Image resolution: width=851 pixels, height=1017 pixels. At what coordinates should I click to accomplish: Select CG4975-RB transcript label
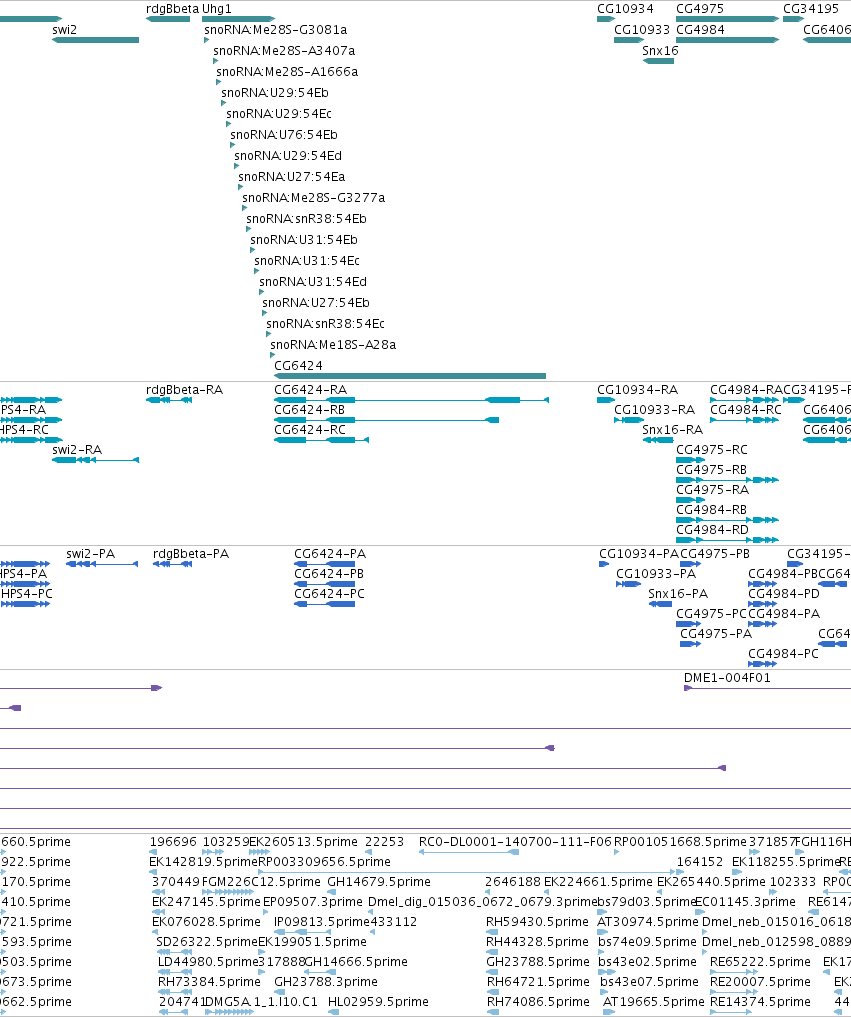(712, 470)
